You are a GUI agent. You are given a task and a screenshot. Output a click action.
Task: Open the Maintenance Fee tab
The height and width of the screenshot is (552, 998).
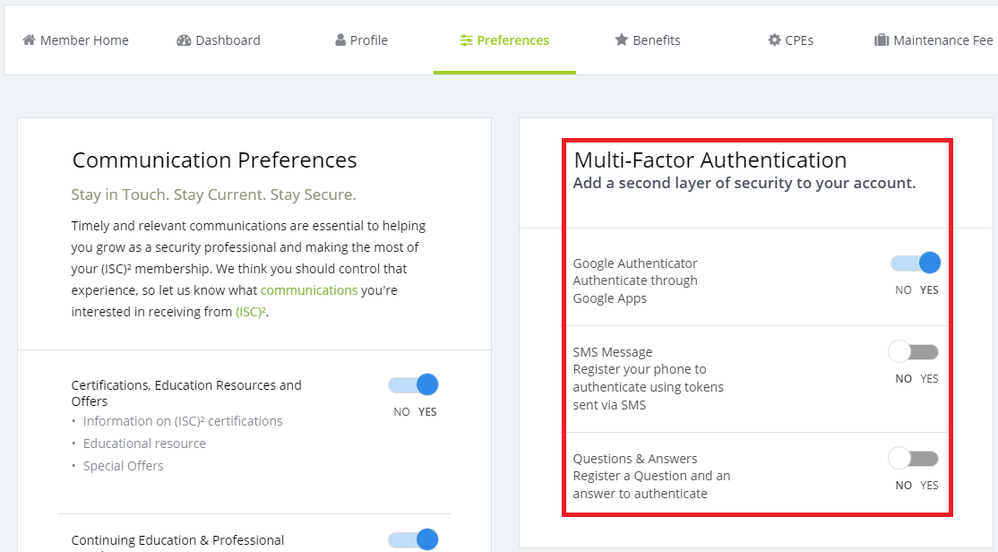[935, 41]
